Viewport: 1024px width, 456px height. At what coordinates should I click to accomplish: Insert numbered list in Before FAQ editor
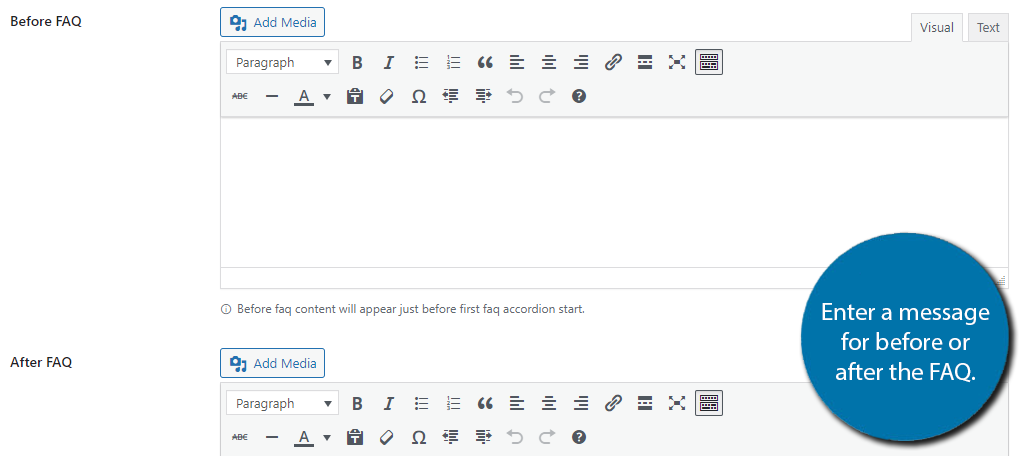tap(453, 62)
